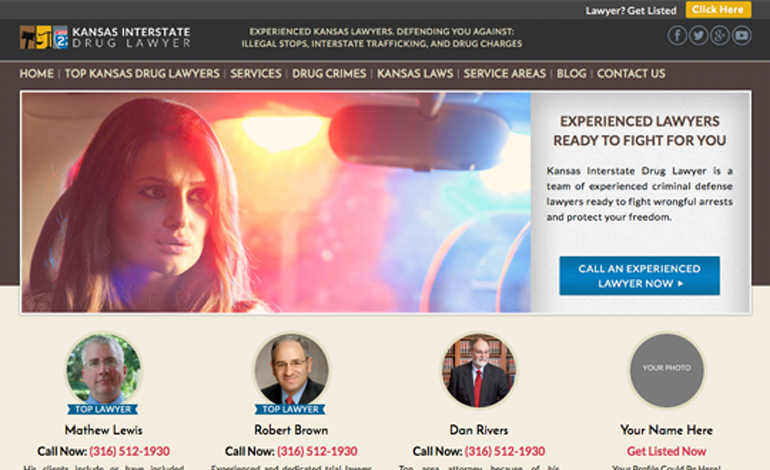
Task: Click Top Lawyer badge under Mathew Lewis
Action: pyautogui.click(x=103, y=409)
